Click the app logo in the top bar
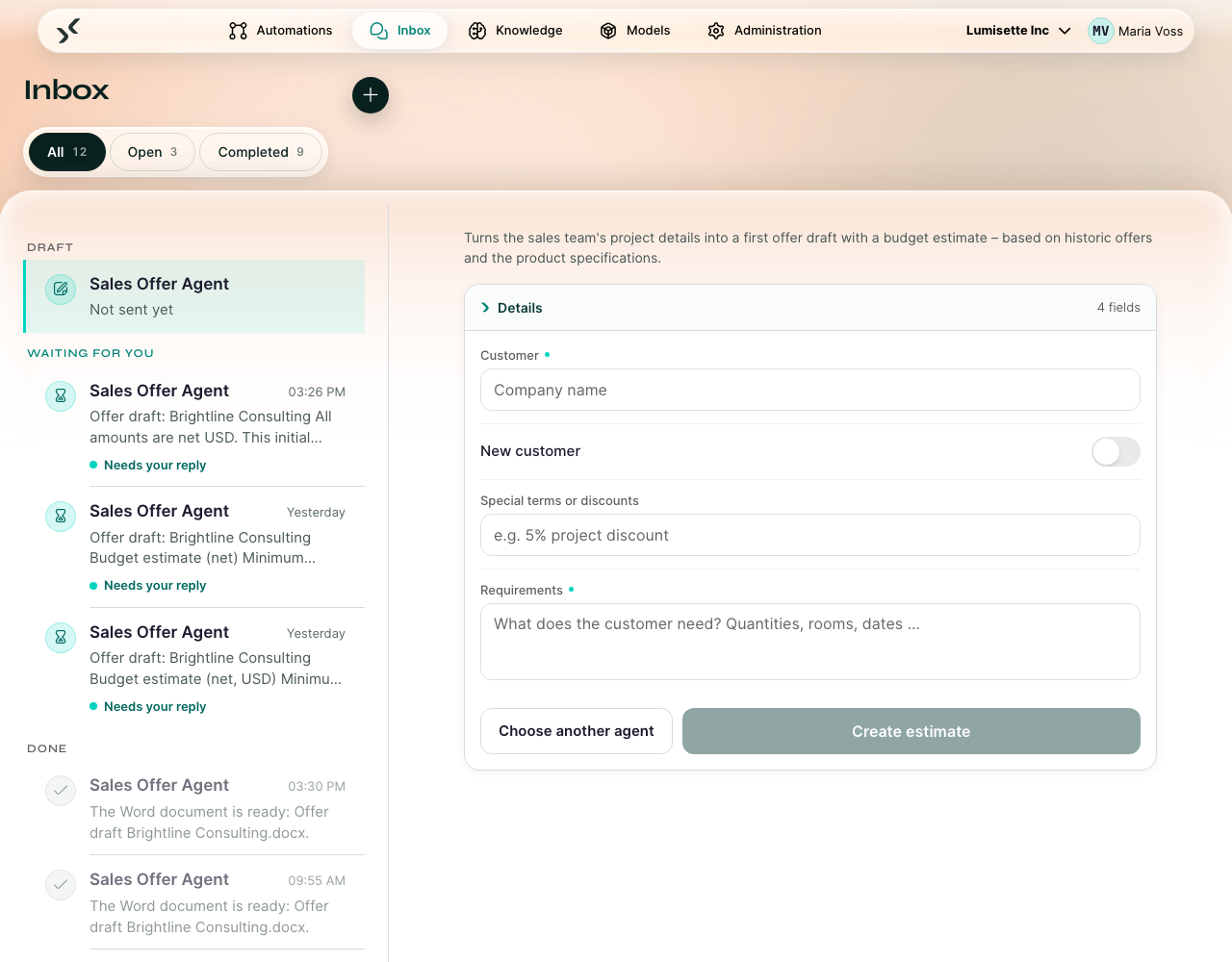 68,31
